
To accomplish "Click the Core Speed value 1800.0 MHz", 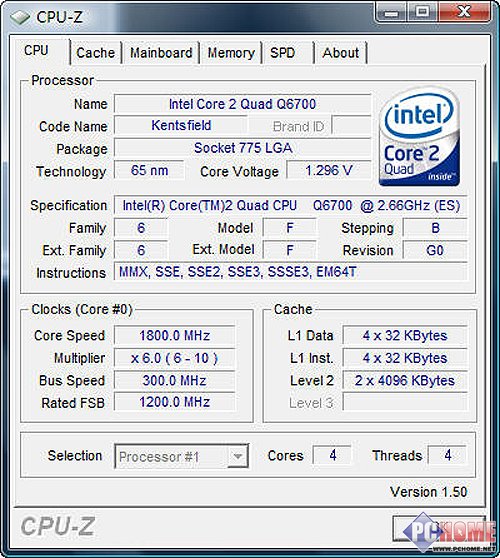I will click(x=174, y=335).
